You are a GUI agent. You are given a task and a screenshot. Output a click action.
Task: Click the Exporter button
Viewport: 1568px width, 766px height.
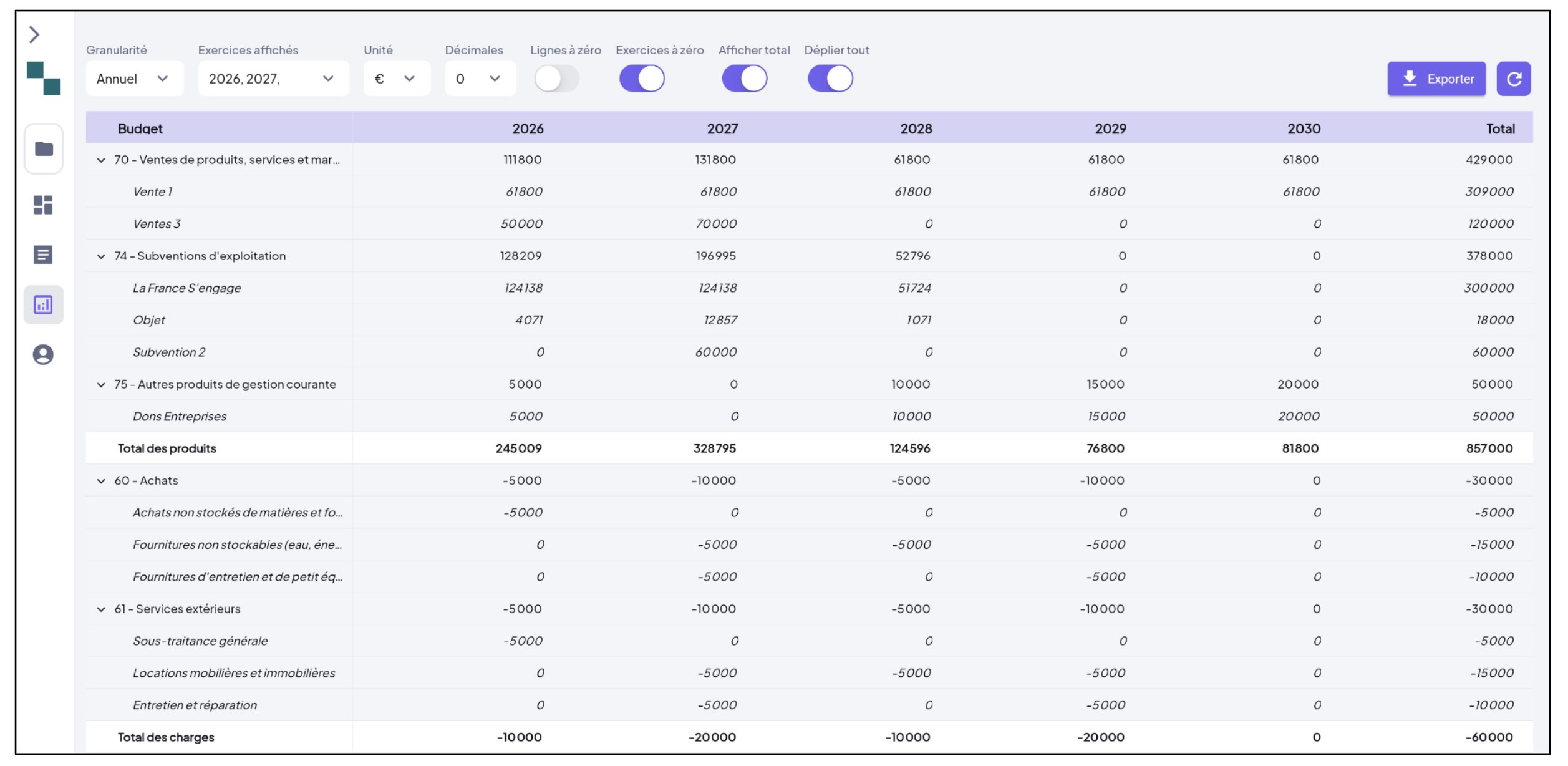click(x=1436, y=78)
